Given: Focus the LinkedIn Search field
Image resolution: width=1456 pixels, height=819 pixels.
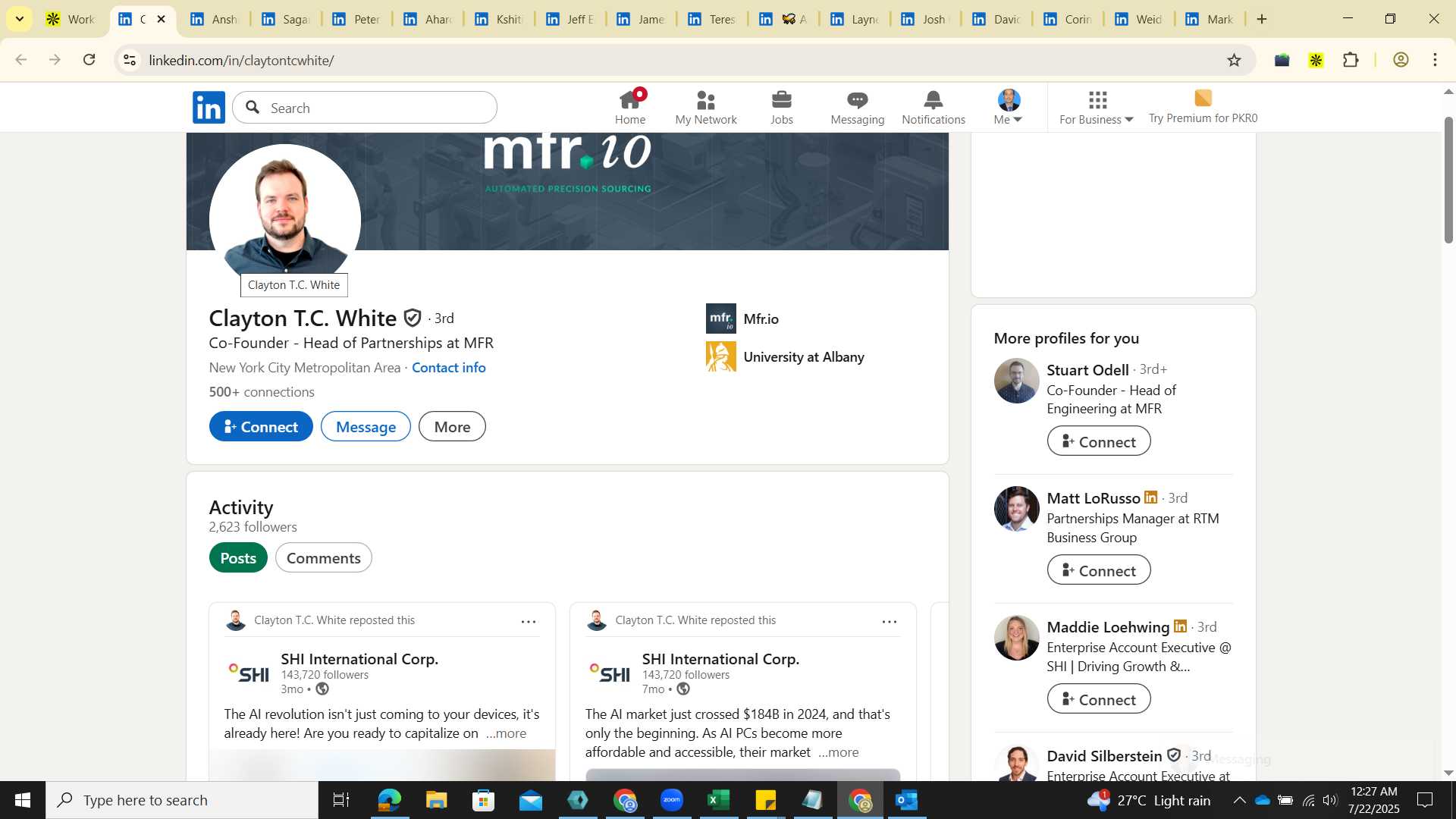Looking at the screenshot, I should pos(365,108).
